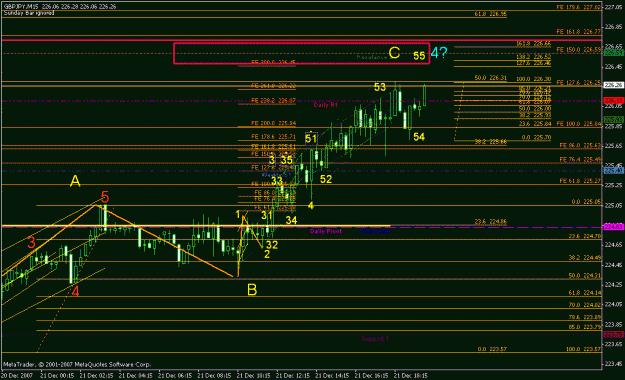Select wave count label 35
This screenshot has width=625, height=380.
tap(287, 160)
